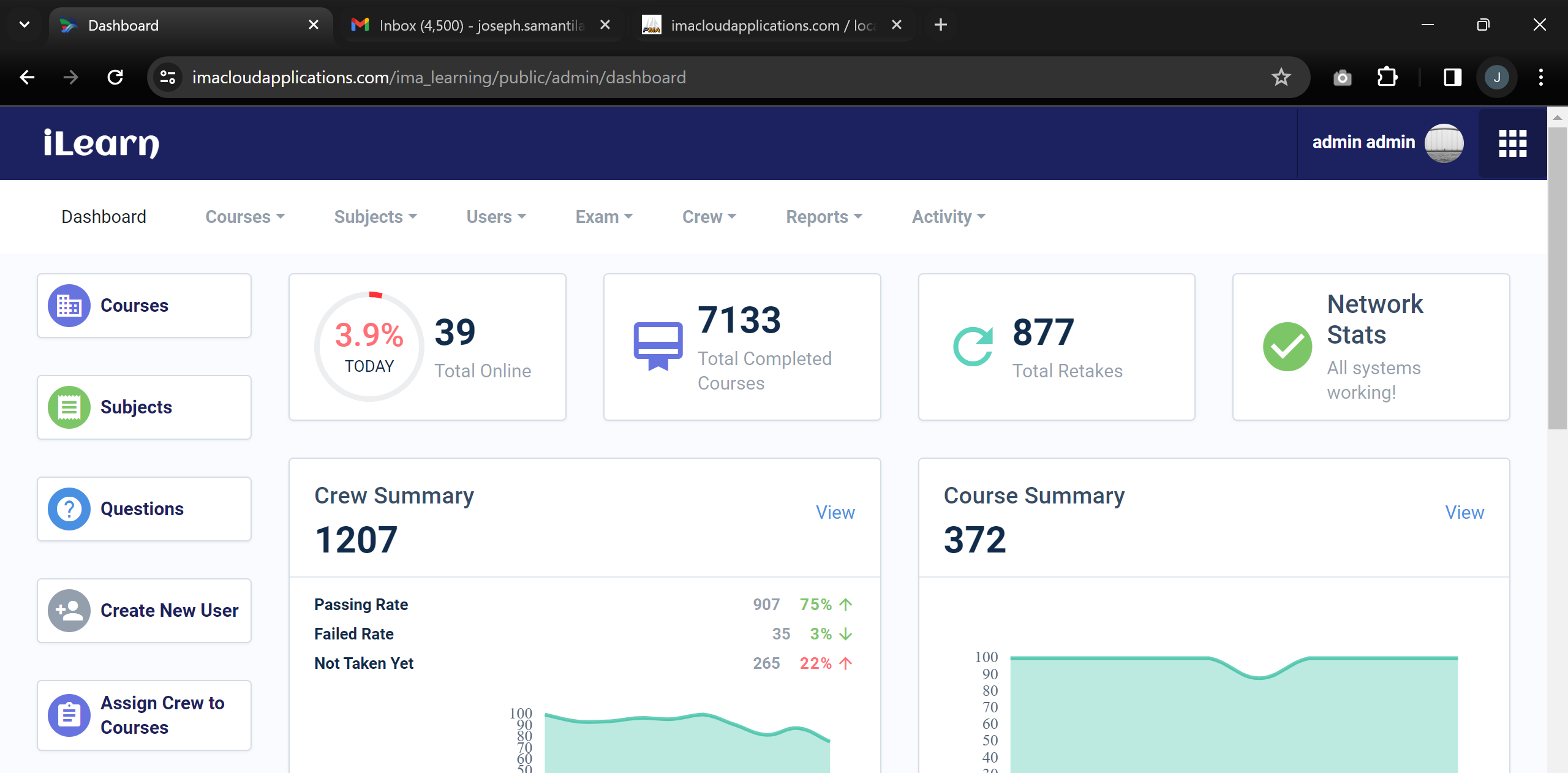Expand the Exam dropdown menu
1568x773 pixels.
(604, 217)
